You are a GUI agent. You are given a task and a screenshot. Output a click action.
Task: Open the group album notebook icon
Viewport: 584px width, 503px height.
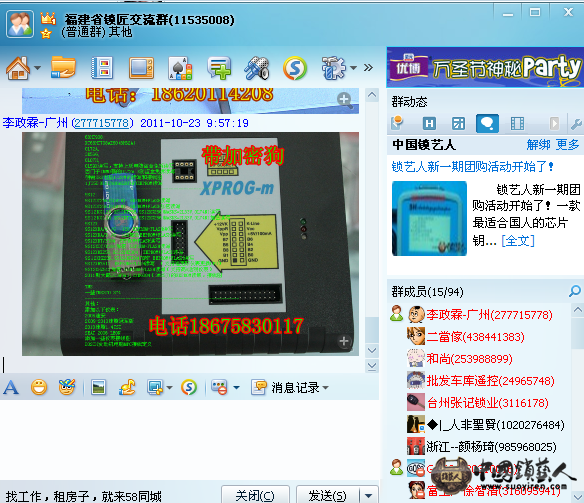(102, 68)
